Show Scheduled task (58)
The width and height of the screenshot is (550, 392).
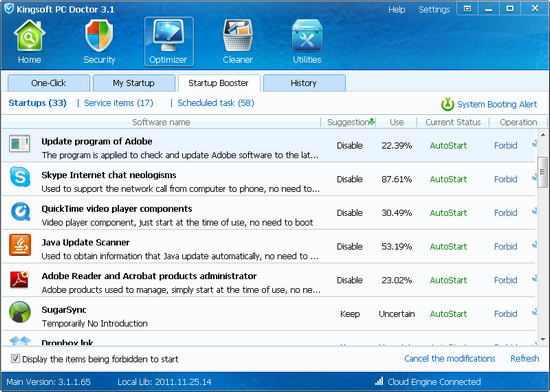216,103
